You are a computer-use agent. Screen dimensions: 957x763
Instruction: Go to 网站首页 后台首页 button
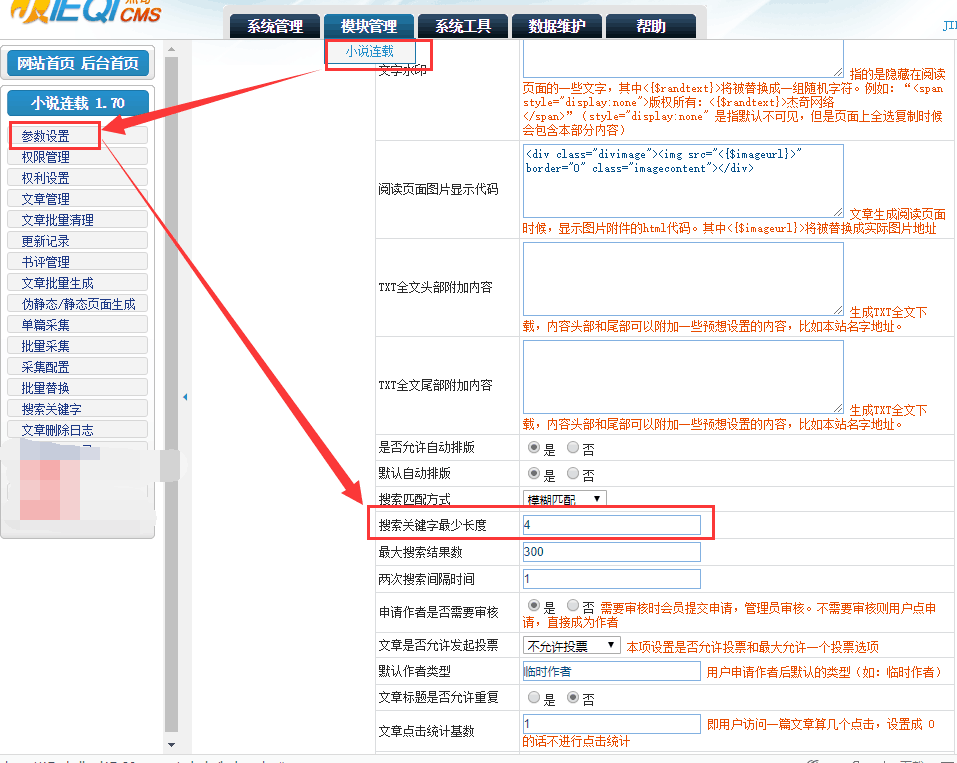[78, 64]
